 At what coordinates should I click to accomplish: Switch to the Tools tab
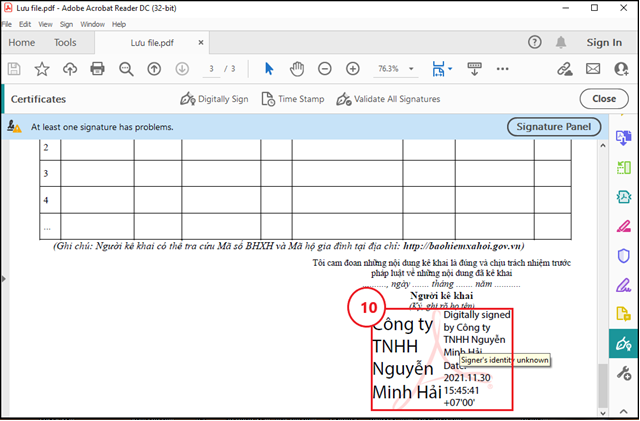coord(65,43)
